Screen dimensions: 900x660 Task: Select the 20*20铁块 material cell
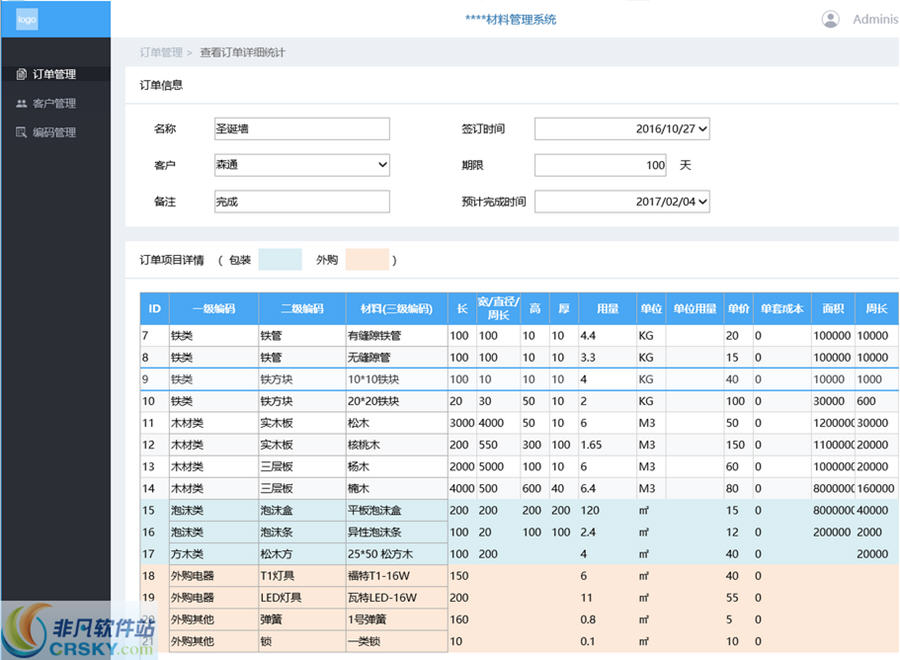397,401
